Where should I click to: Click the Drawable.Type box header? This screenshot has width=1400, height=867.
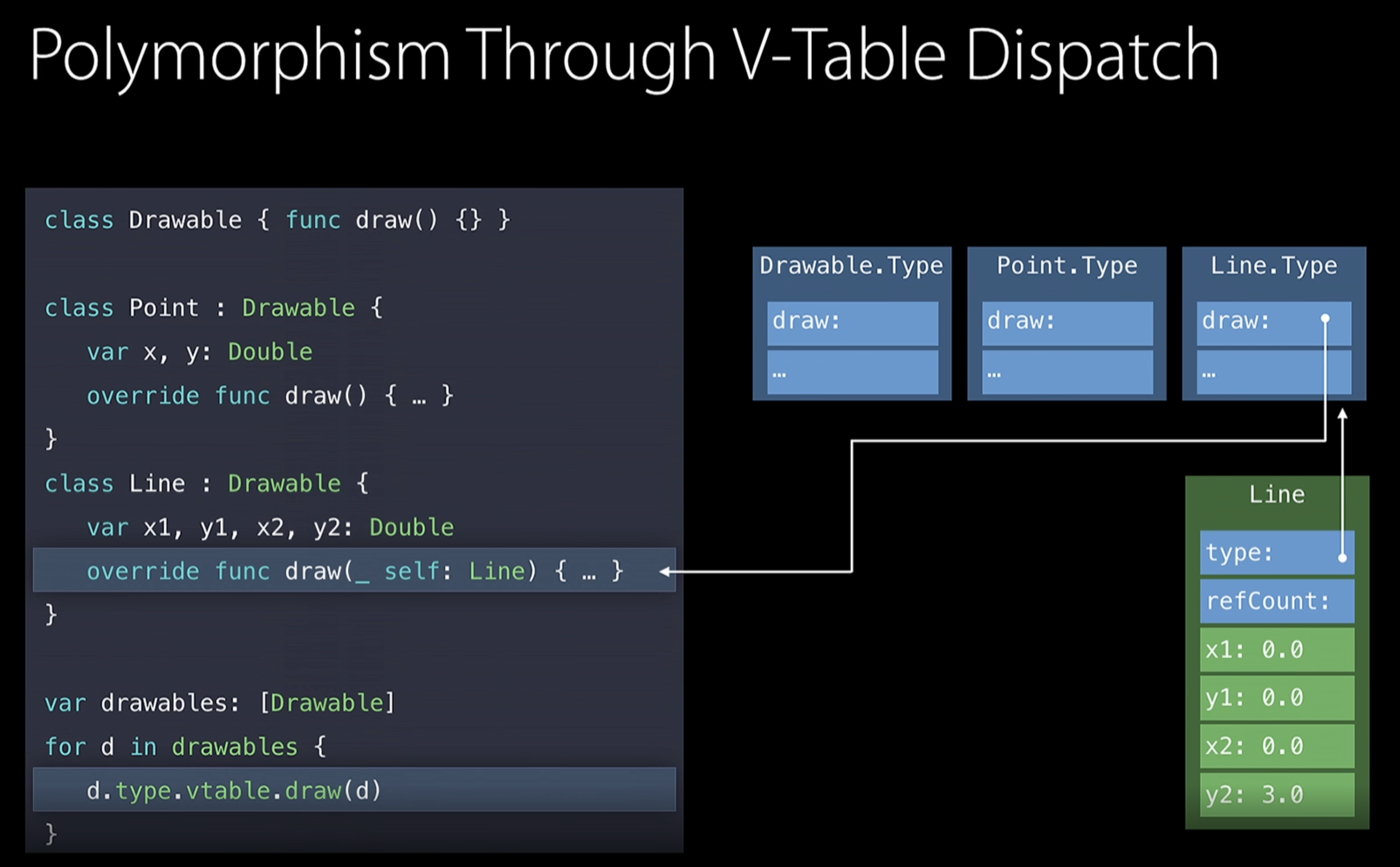click(x=851, y=266)
